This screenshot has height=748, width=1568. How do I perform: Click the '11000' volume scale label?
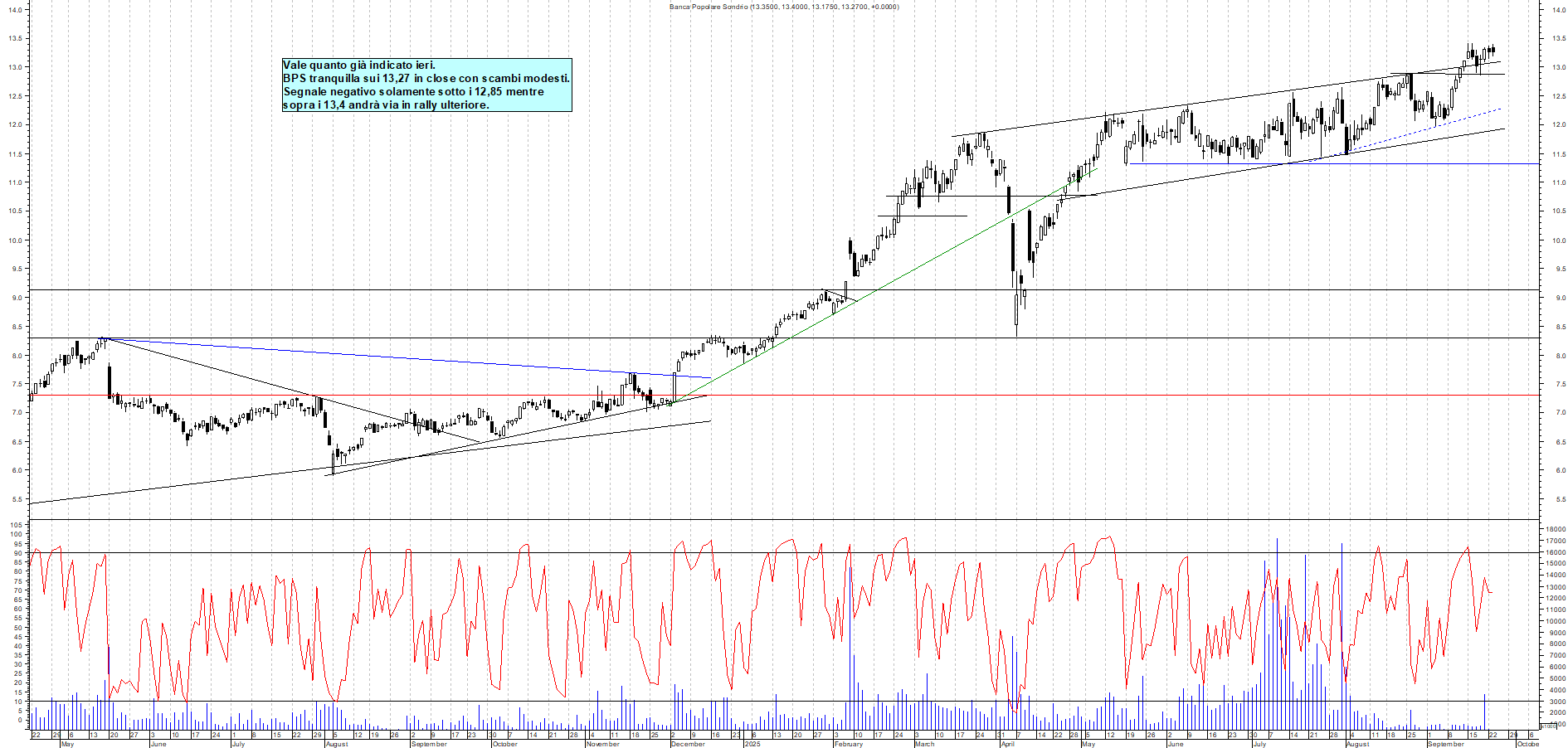(x=1556, y=610)
